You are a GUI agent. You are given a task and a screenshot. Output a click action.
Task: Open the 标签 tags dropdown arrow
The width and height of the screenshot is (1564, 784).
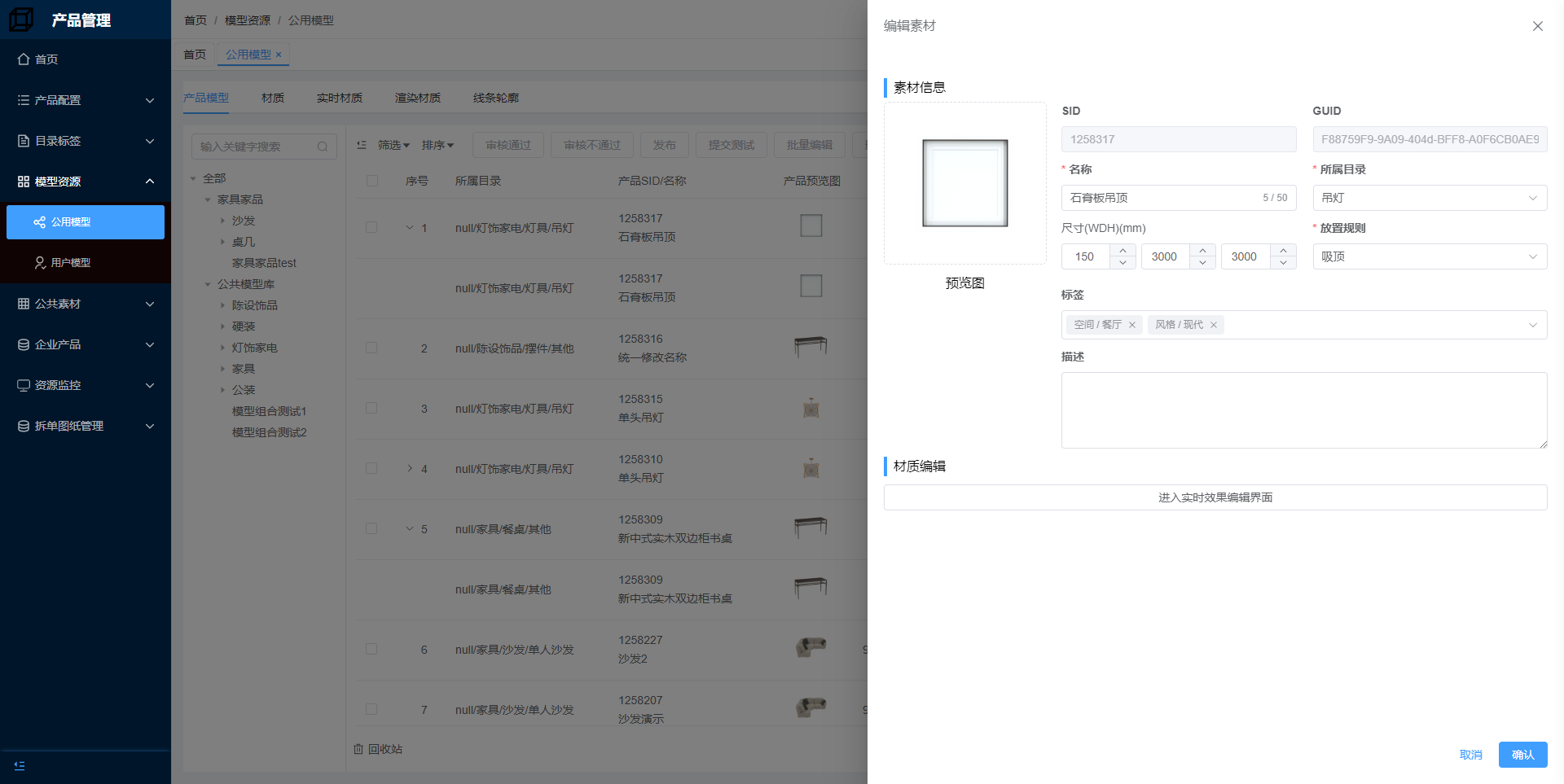tap(1533, 325)
